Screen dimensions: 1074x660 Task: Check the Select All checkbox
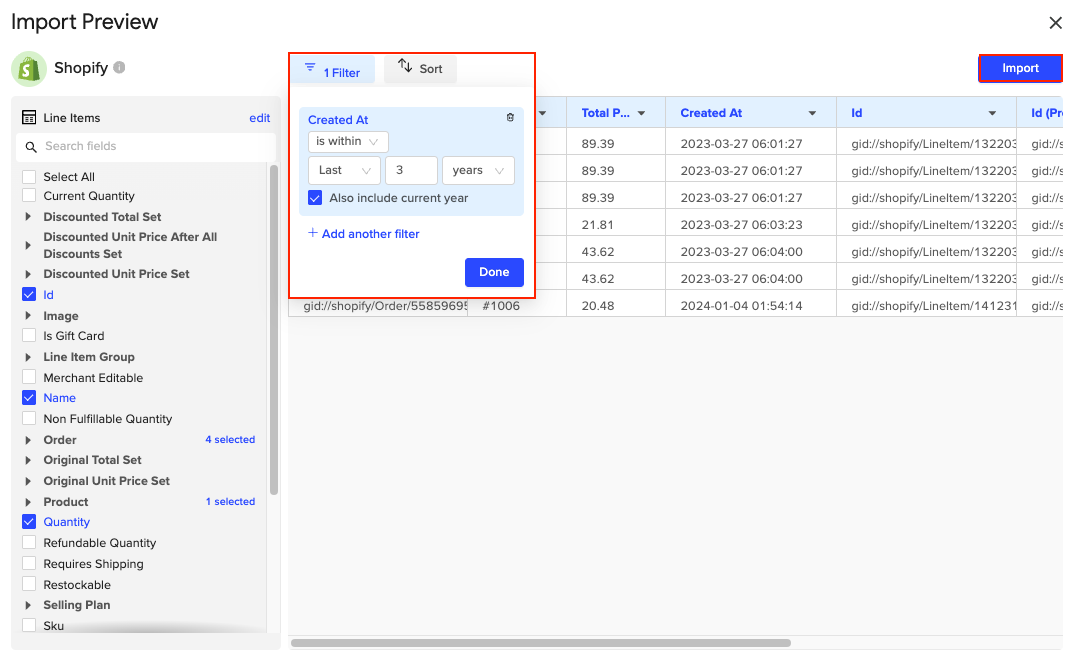pyautogui.click(x=29, y=177)
